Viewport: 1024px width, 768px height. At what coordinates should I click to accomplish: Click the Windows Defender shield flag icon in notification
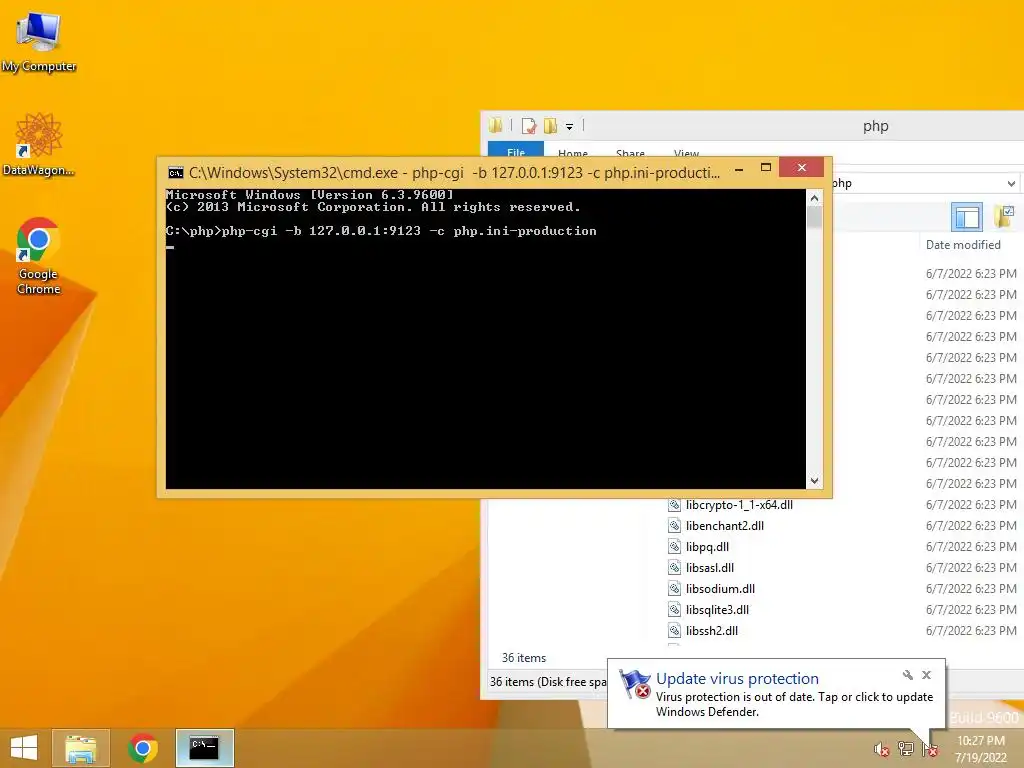click(635, 684)
